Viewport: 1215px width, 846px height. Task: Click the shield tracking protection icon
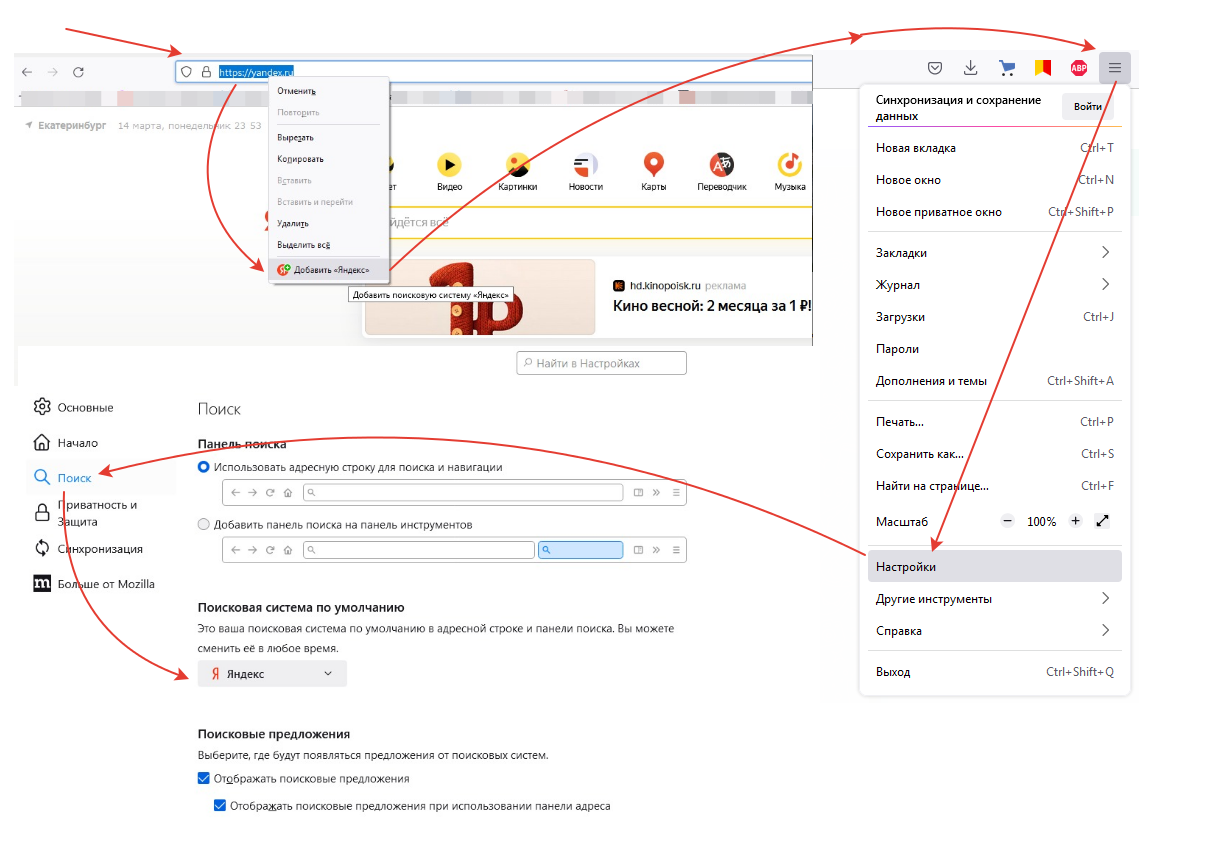(x=186, y=72)
